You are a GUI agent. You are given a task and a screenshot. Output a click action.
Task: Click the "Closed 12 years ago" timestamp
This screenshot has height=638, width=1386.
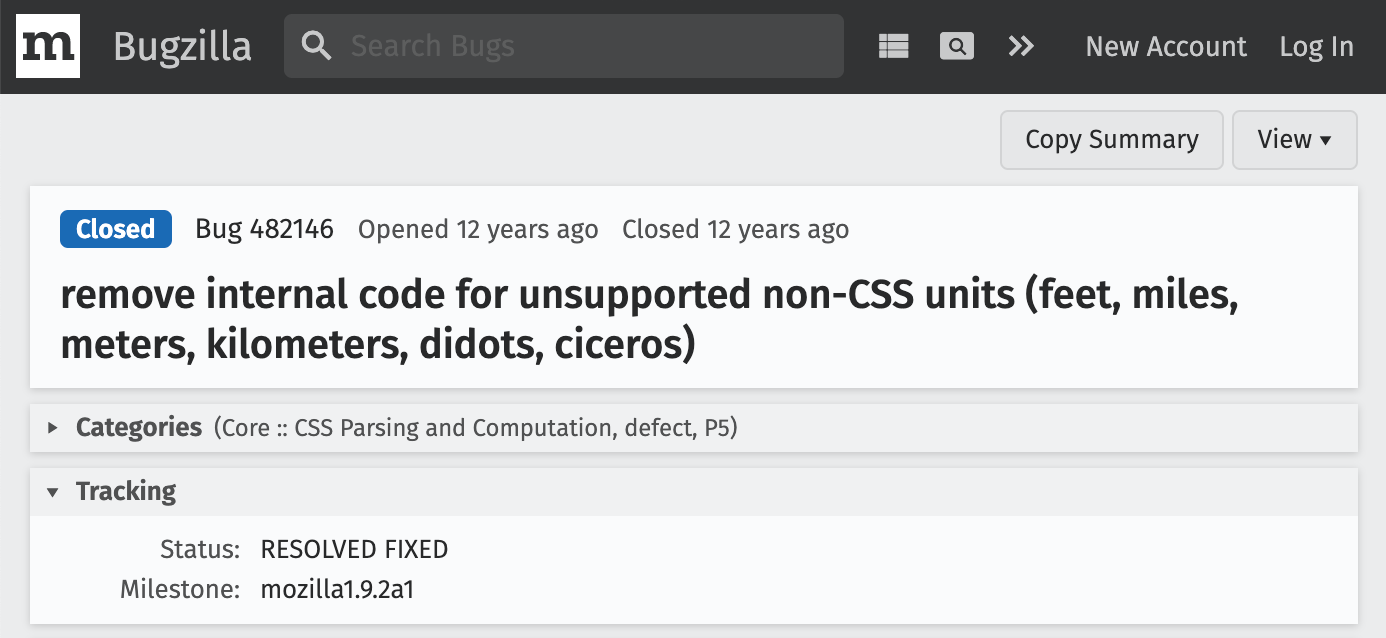[735, 229]
